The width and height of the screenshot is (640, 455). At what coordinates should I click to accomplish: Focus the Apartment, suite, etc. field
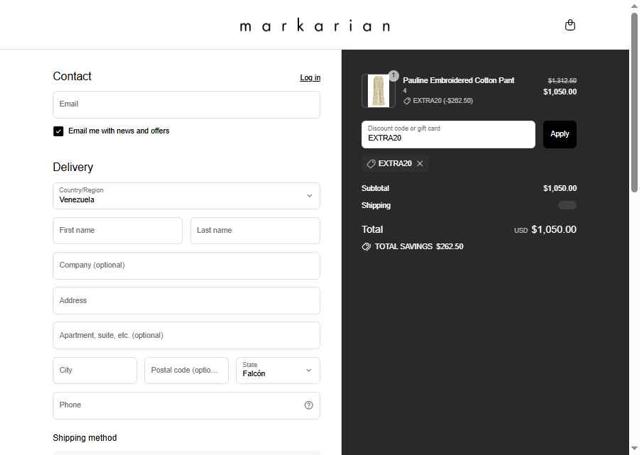click(187, 335)
